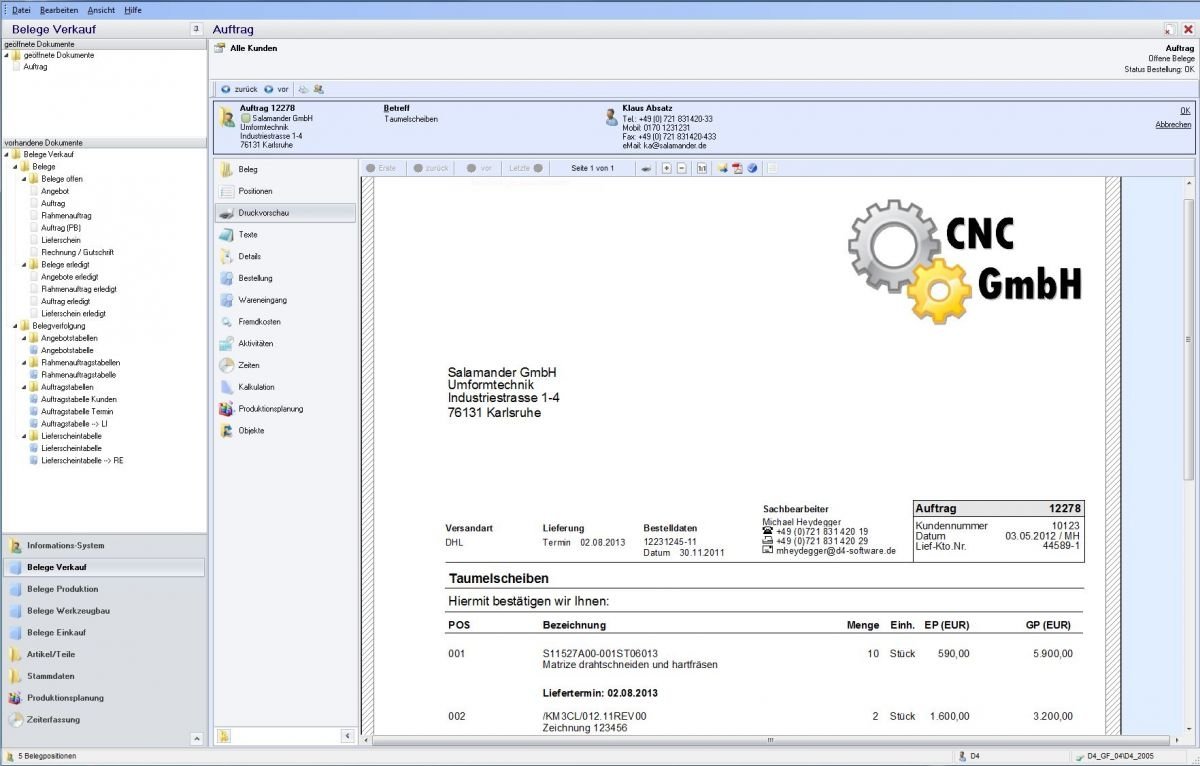Open Produktionsplanung in the bottom navigation pane

click(104, 698)
